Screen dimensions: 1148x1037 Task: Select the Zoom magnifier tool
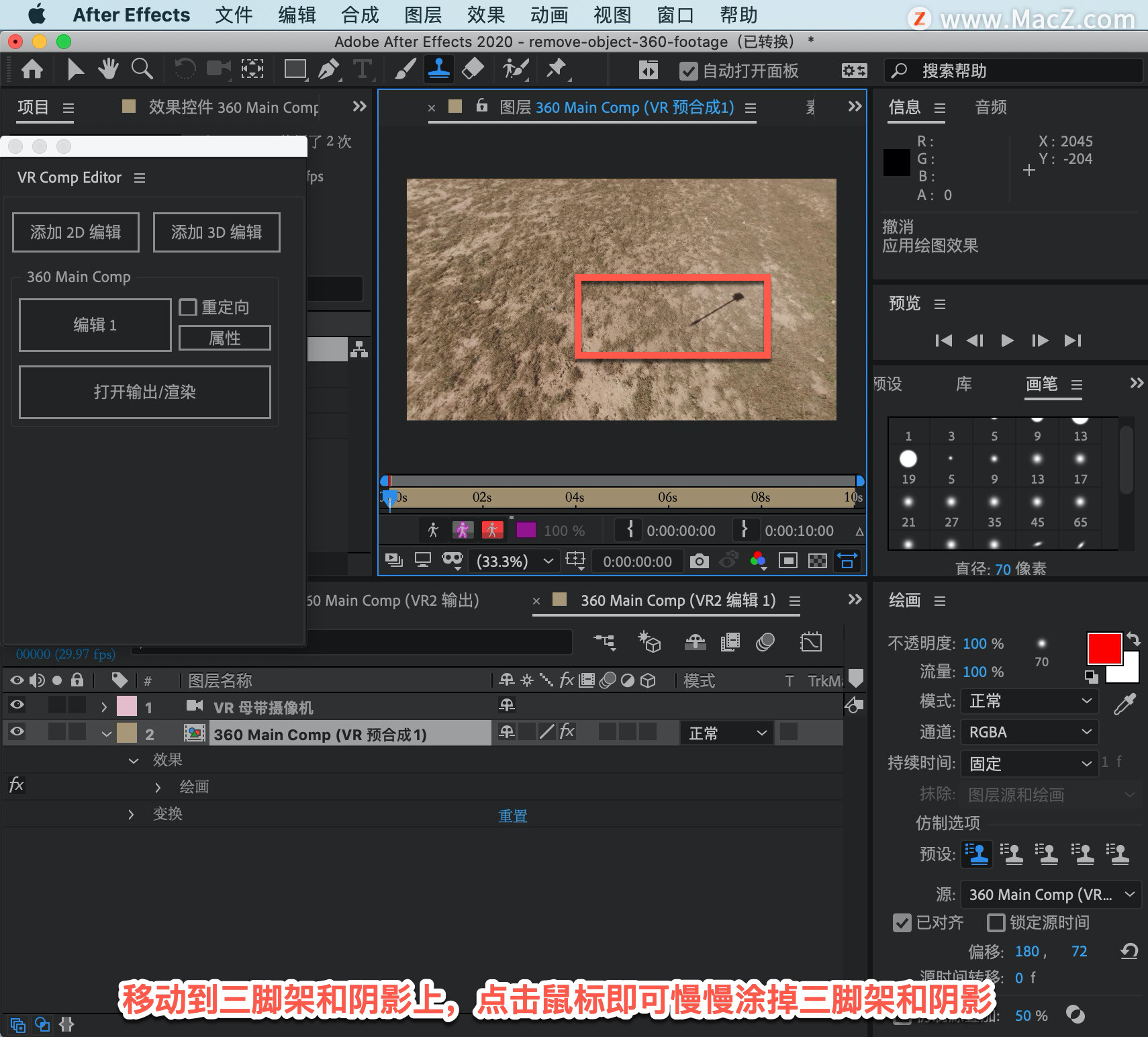coord(142,69)
